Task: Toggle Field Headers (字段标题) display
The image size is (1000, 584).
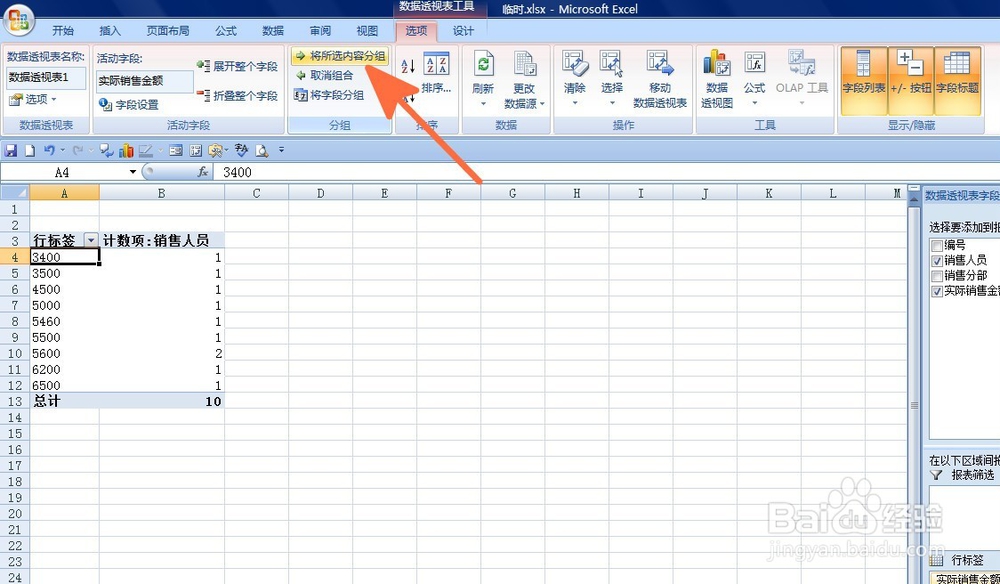Action: [x=957, y=81]
